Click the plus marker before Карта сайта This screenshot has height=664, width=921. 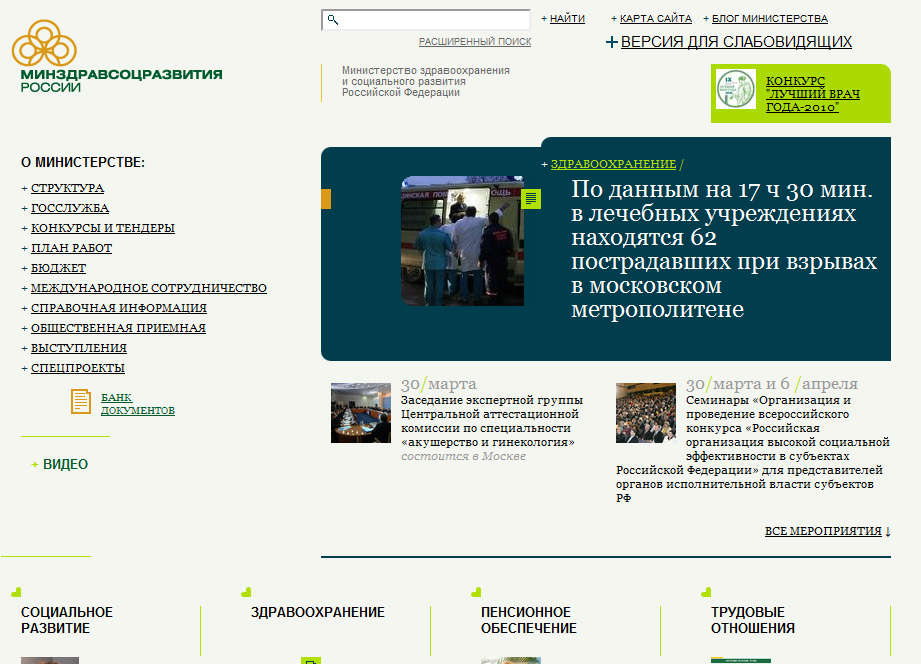click(614, 19)
